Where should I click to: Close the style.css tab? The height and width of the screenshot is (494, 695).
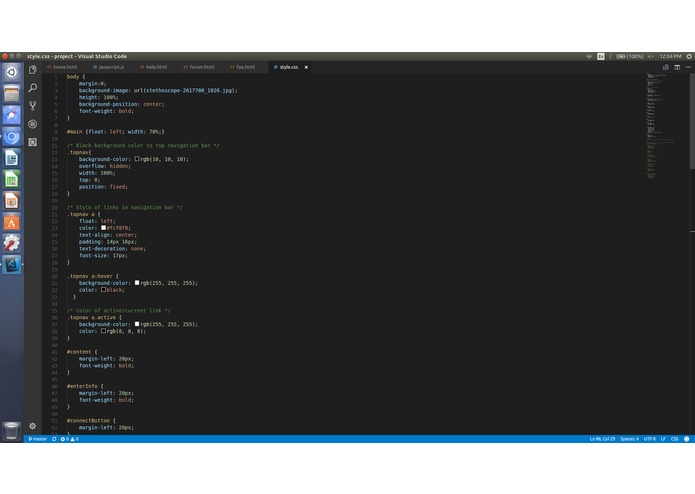tap(306, 67)
